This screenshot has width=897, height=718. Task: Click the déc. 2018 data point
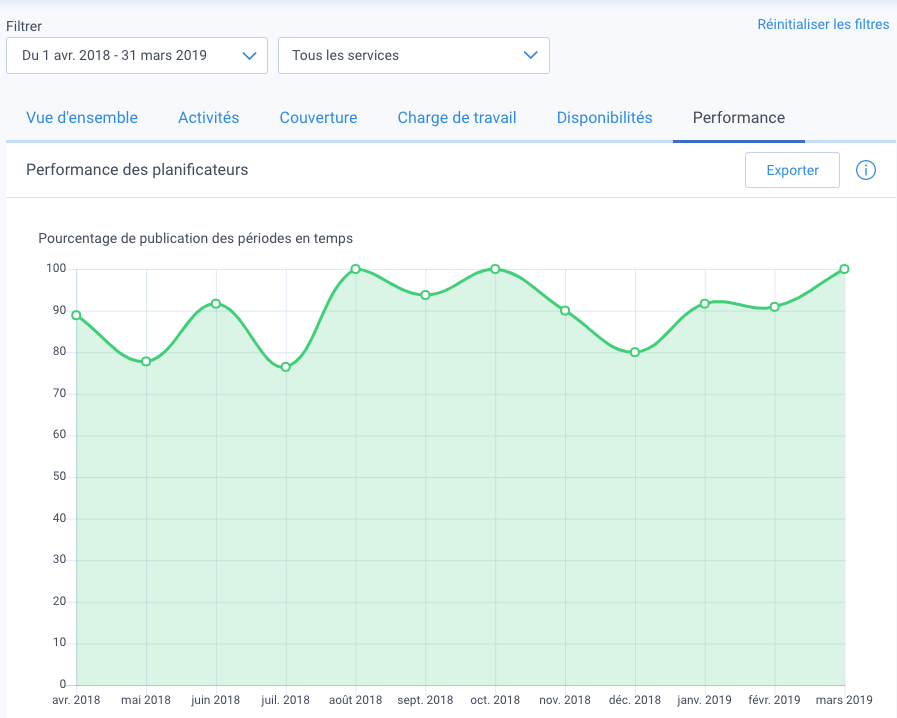pos(635,352)
